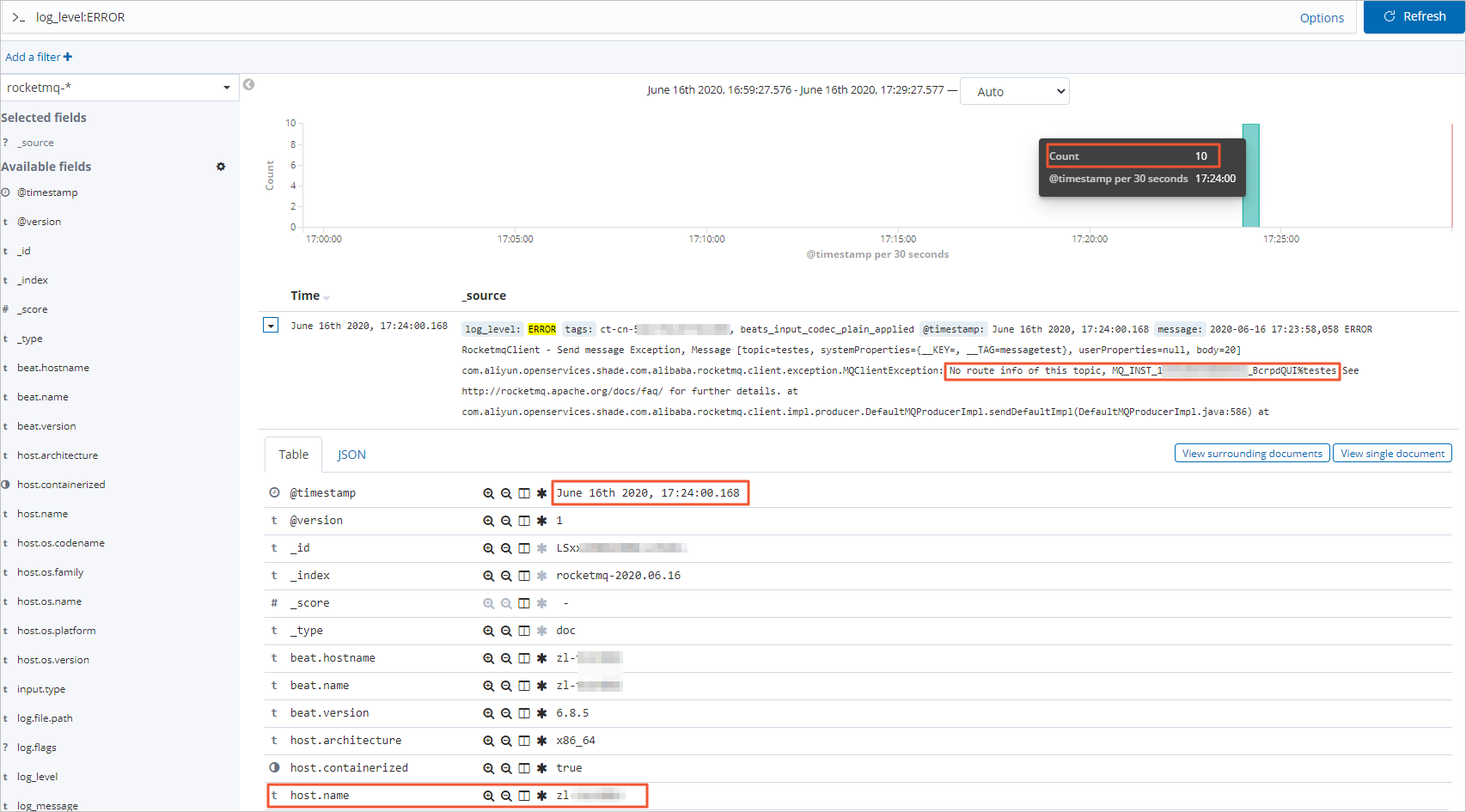Switch to the JSON tab
The image size is (1466, 812).
coord(351,455)
